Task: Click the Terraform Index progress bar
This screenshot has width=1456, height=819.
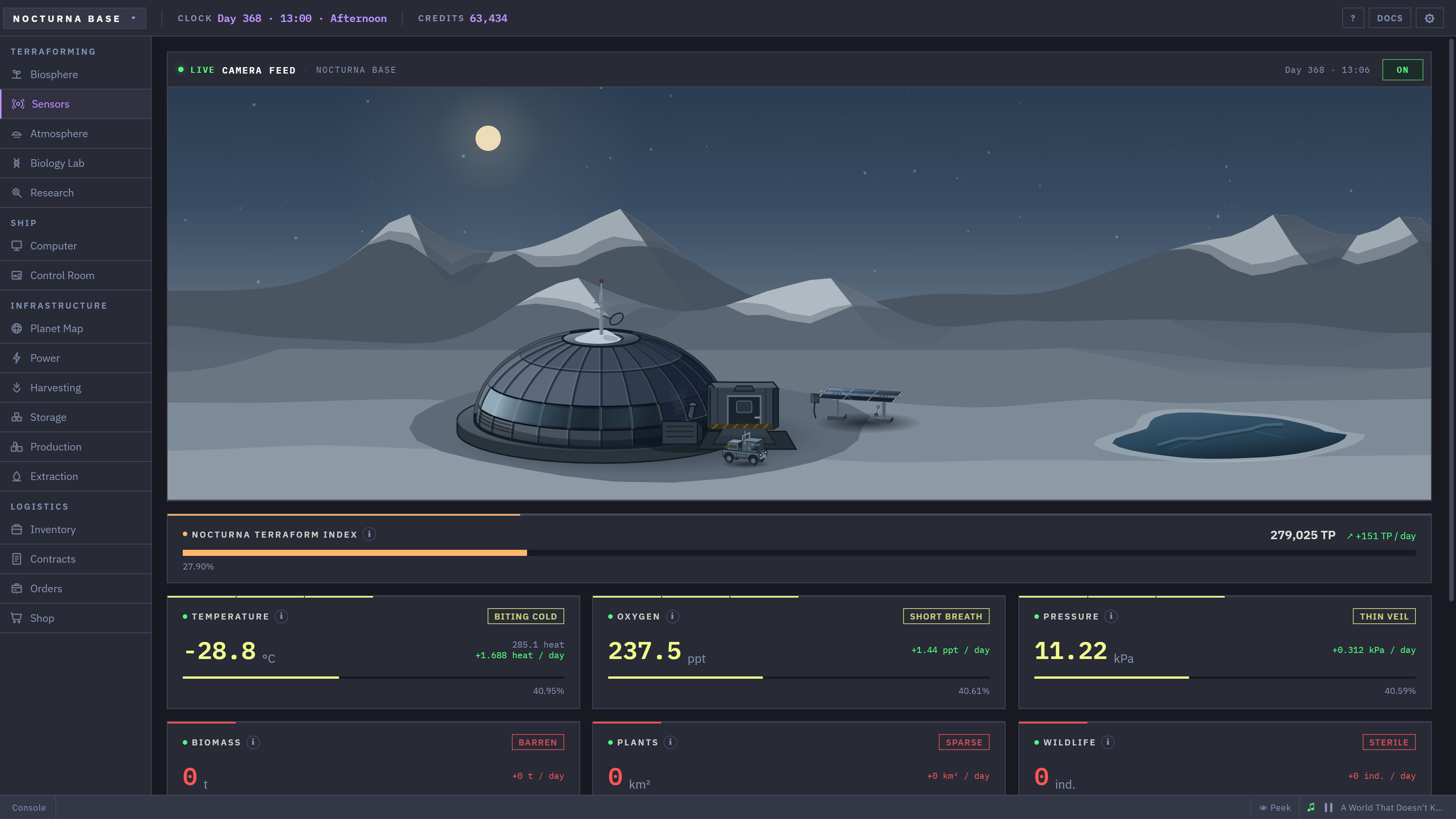Action: (799, 553)
